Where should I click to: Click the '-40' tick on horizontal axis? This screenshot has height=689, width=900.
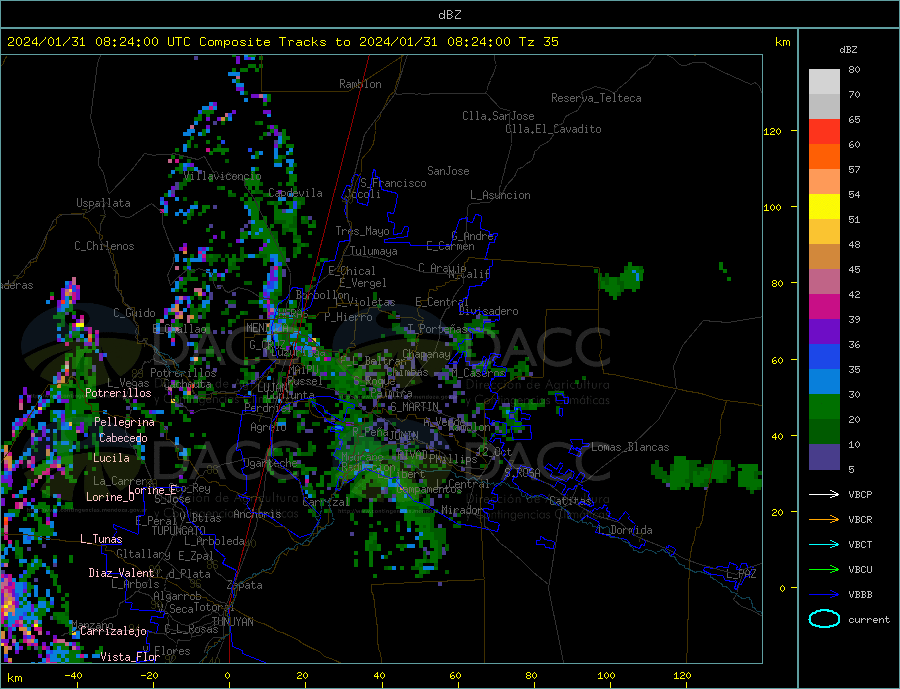[73, 676]
